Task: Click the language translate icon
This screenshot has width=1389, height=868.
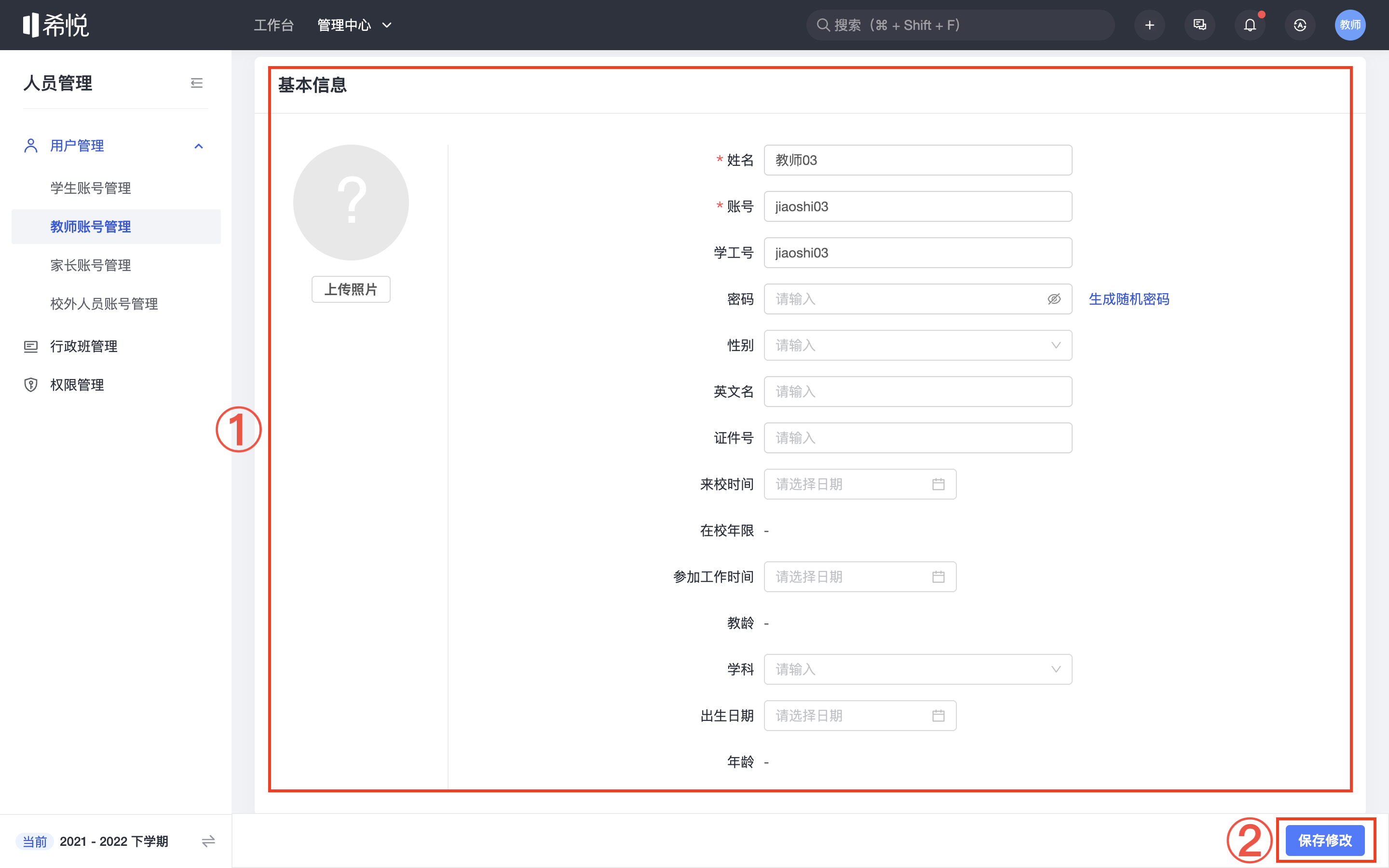Action: [1300, 25]
